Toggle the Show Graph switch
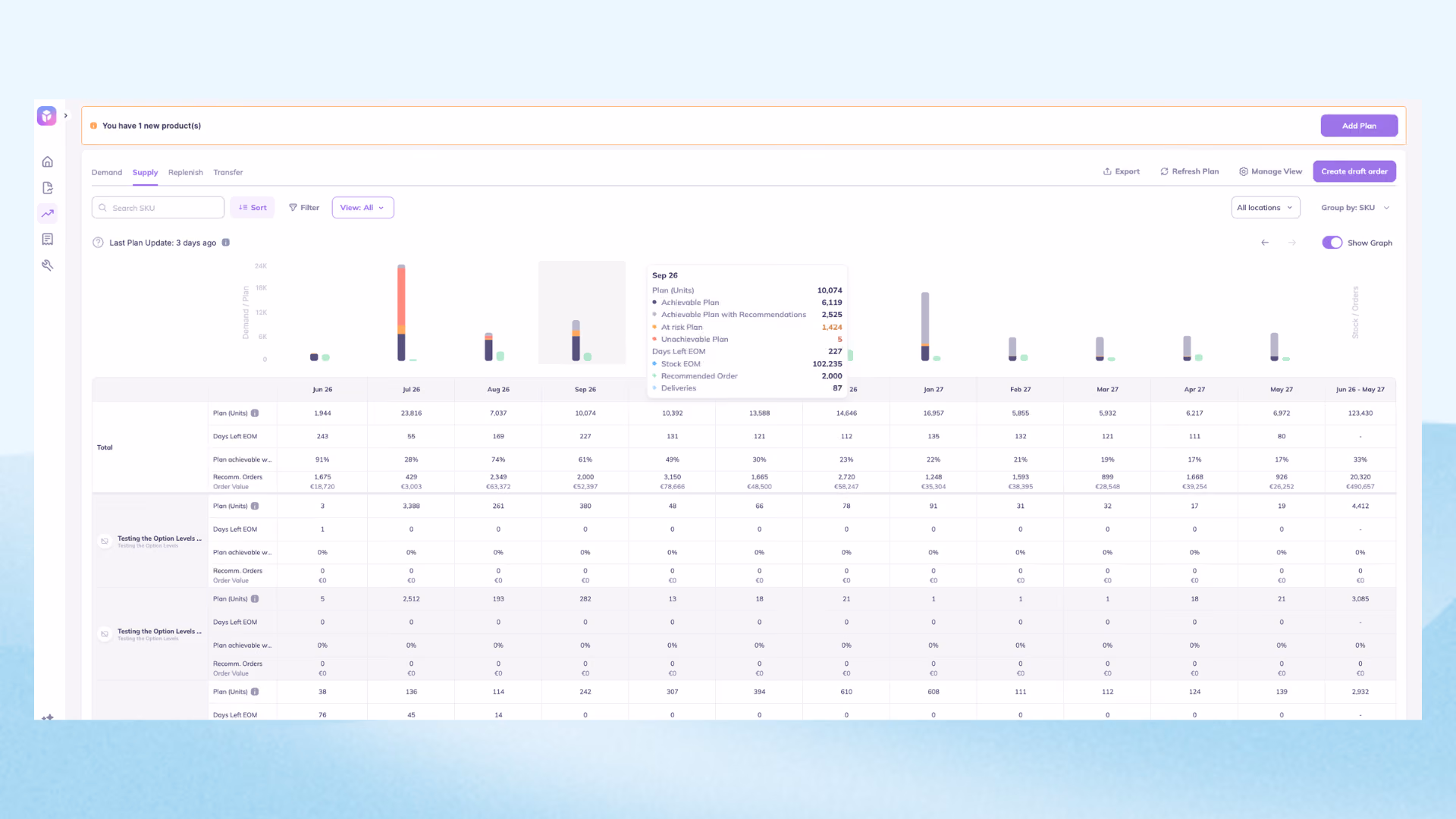The image size is (1456, 819). pos(1332,243)
